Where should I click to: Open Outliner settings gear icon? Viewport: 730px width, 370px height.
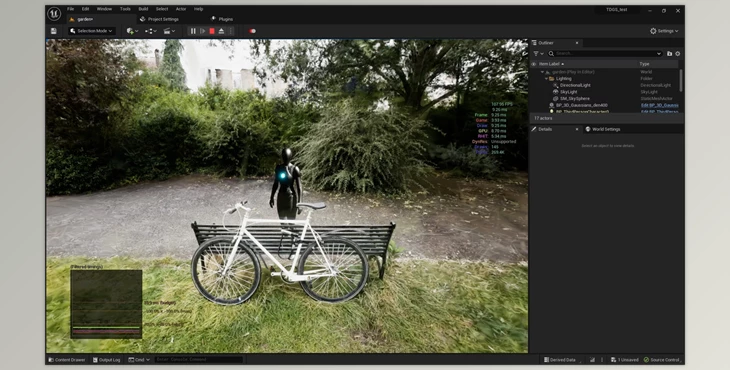pos(678,54)
